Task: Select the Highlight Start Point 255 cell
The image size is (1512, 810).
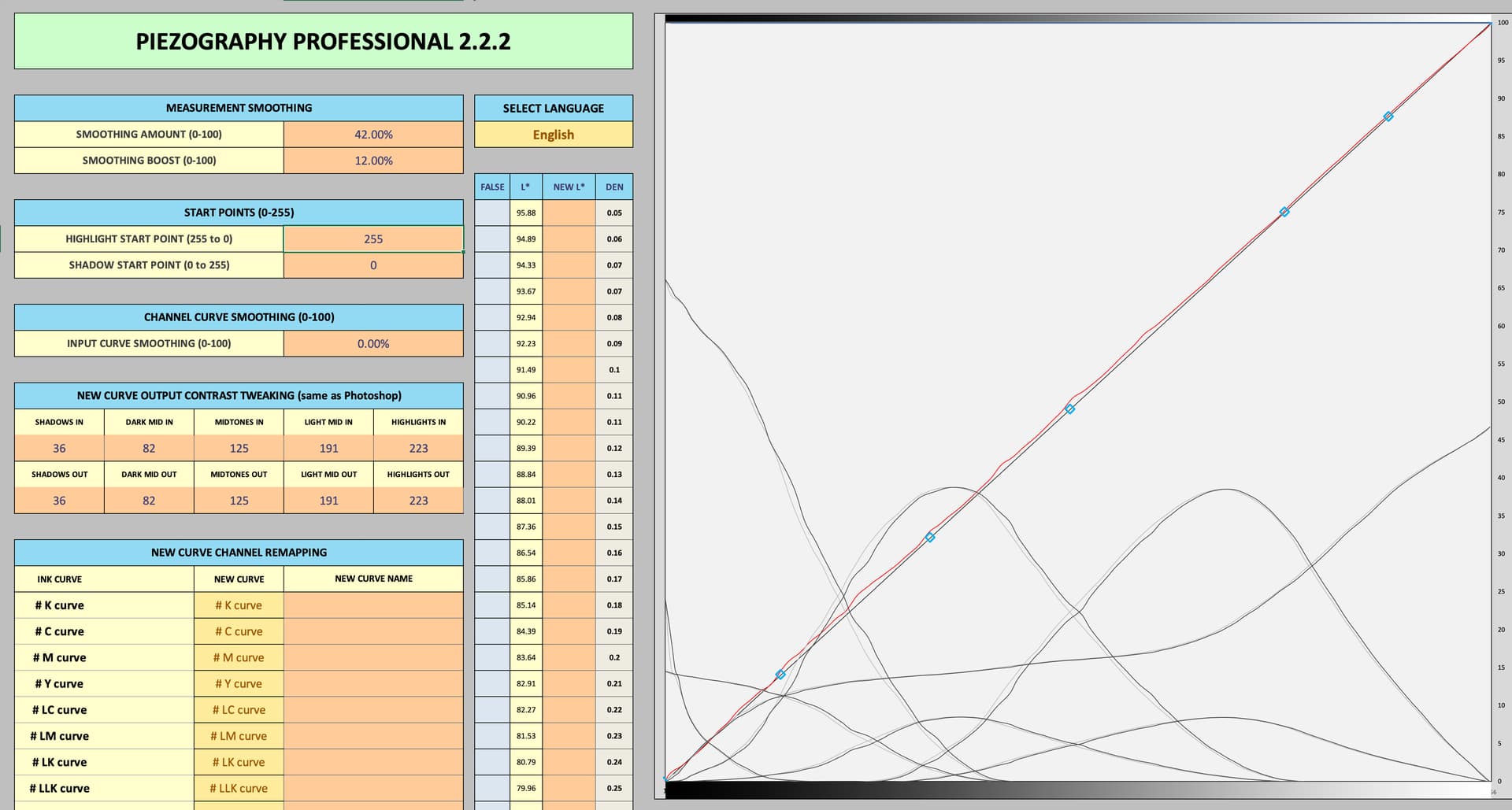Action: coord(373,239)
